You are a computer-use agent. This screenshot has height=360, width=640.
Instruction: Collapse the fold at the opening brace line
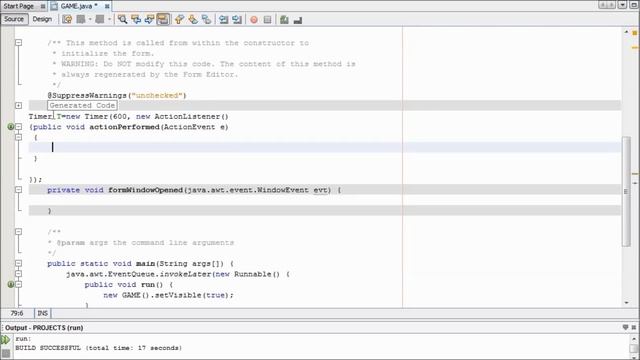18,137
